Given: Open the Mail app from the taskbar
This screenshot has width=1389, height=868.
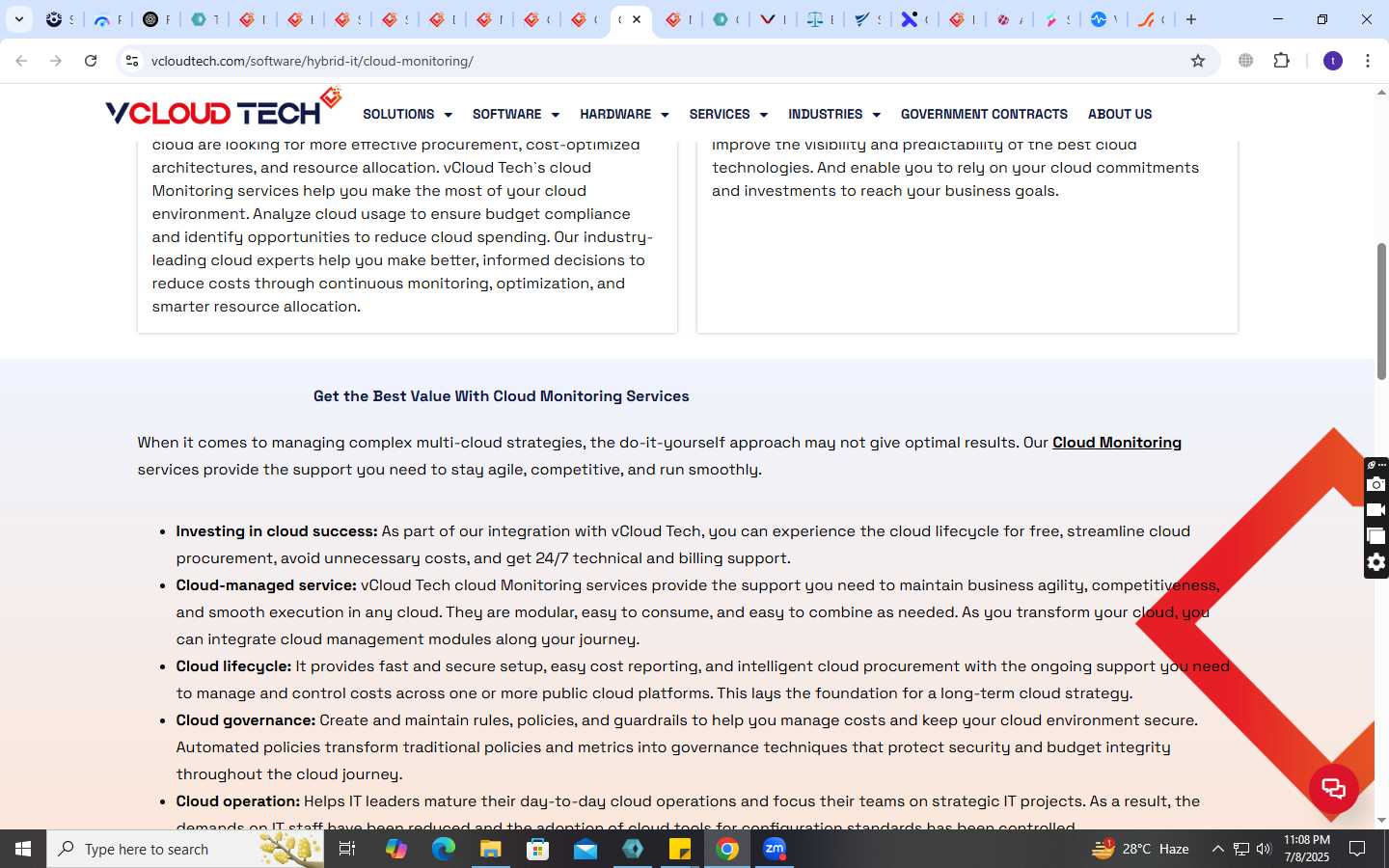Looking at the screenshot, I should (586, 849).
